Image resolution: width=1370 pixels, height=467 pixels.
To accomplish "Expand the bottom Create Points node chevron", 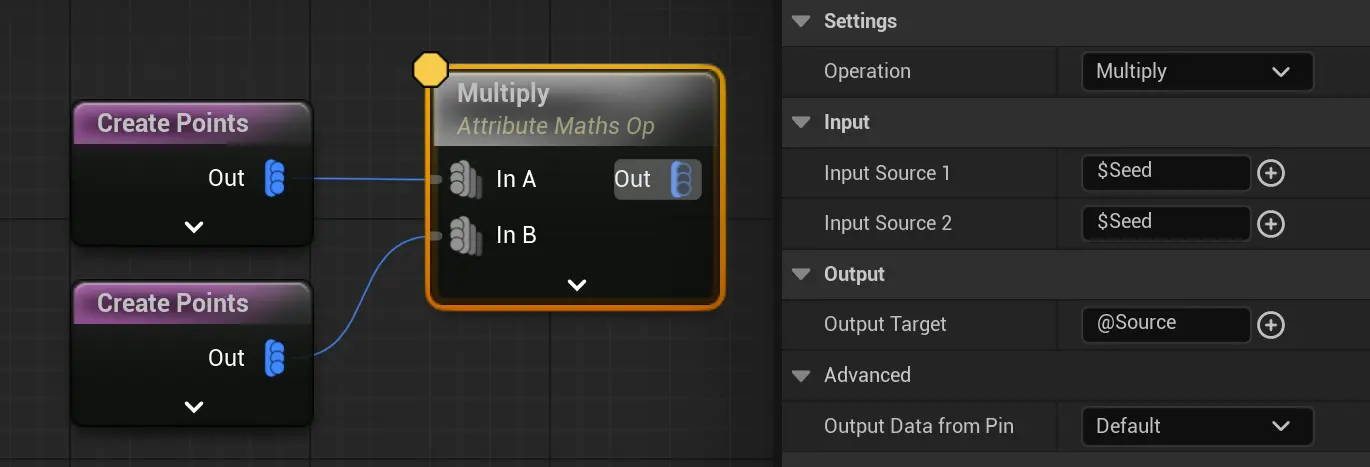I will click(194, 407).
